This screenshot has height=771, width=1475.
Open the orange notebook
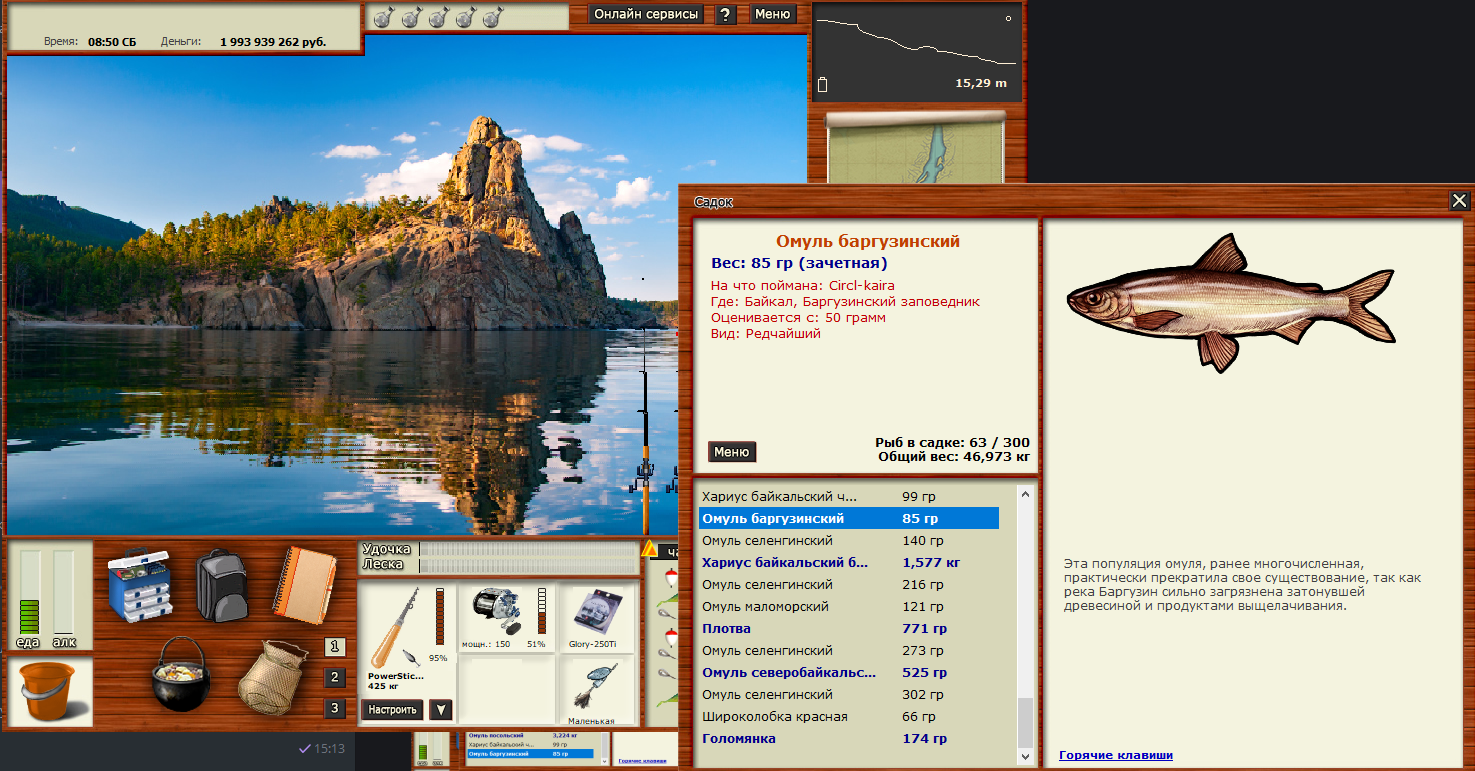(305, 585)
